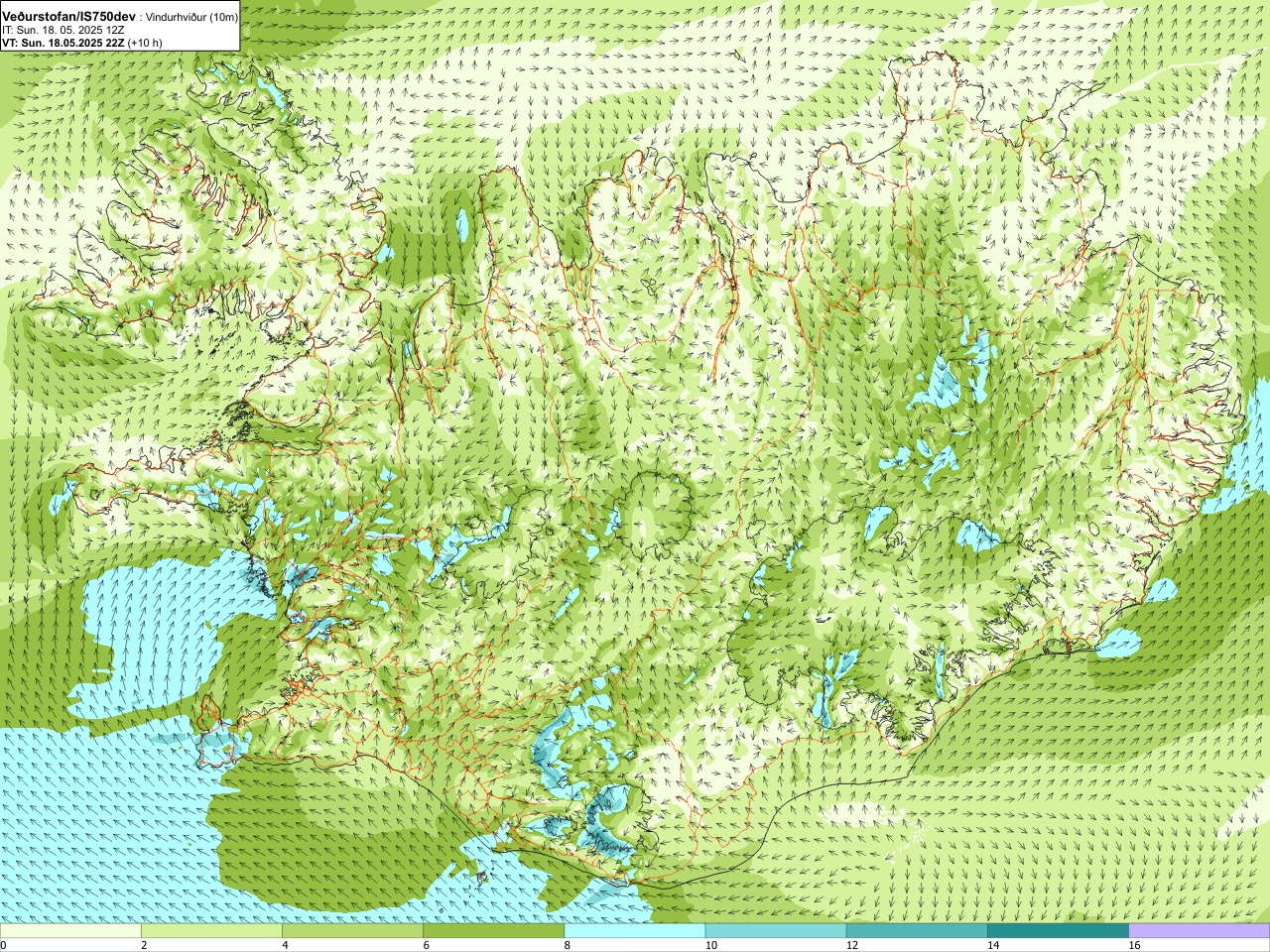Pick the light green 2–4 legend swatch
The width and height of the screenshot is (1270, 952).
[211, 931]
